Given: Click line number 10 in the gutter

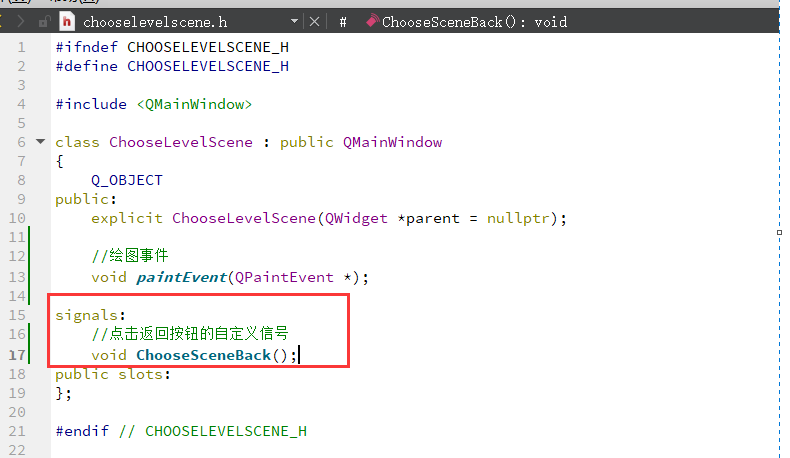Looking at the screenshot, I should coord(17,219).
